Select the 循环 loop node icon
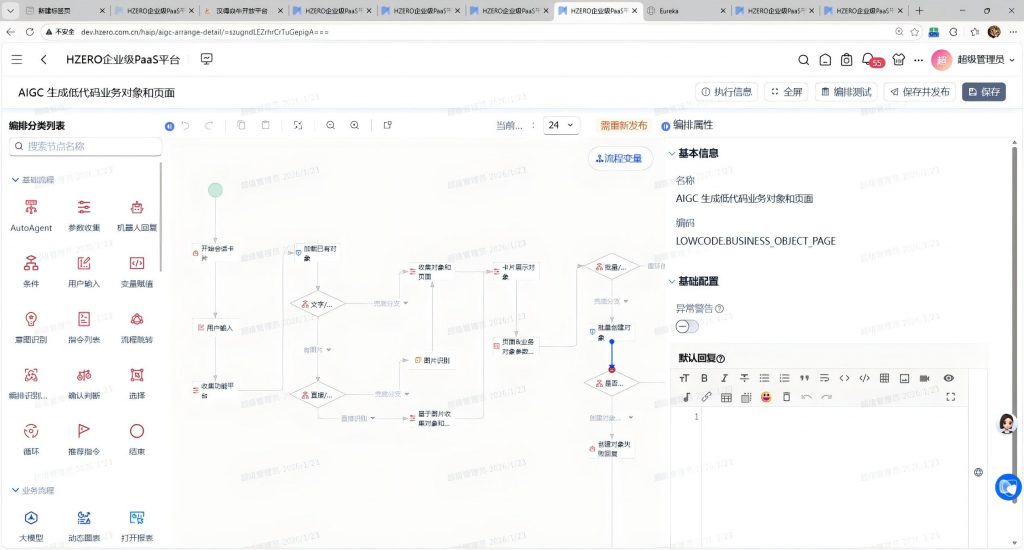 31,431
